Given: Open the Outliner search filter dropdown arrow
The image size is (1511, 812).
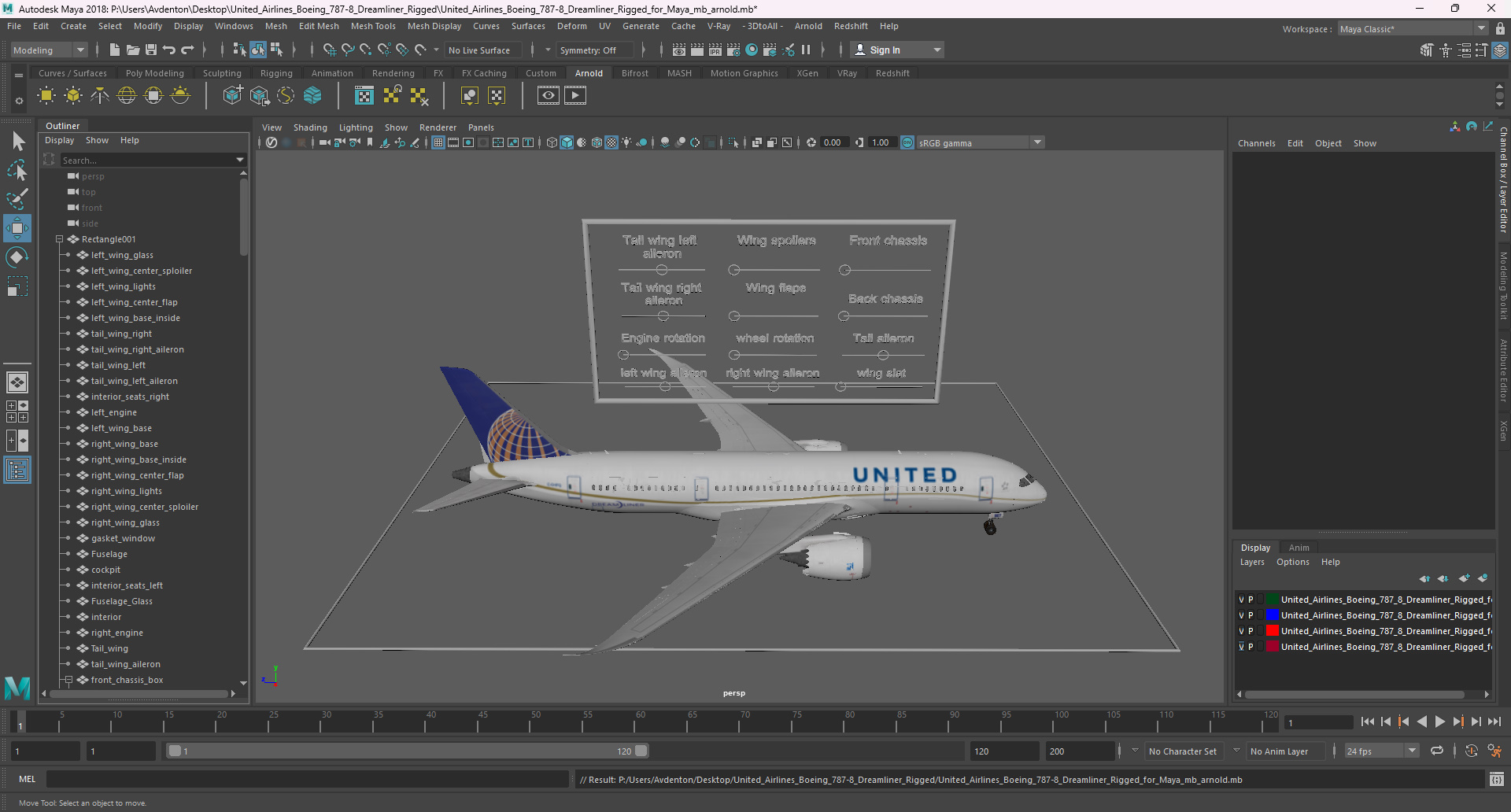Looking at the screenshot, I should click(x=240, y=160).
